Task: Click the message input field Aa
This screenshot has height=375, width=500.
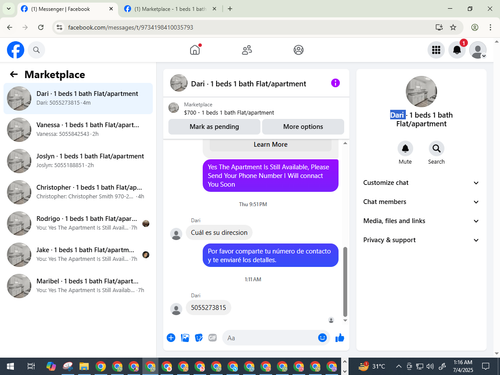Action: [270, 338]
